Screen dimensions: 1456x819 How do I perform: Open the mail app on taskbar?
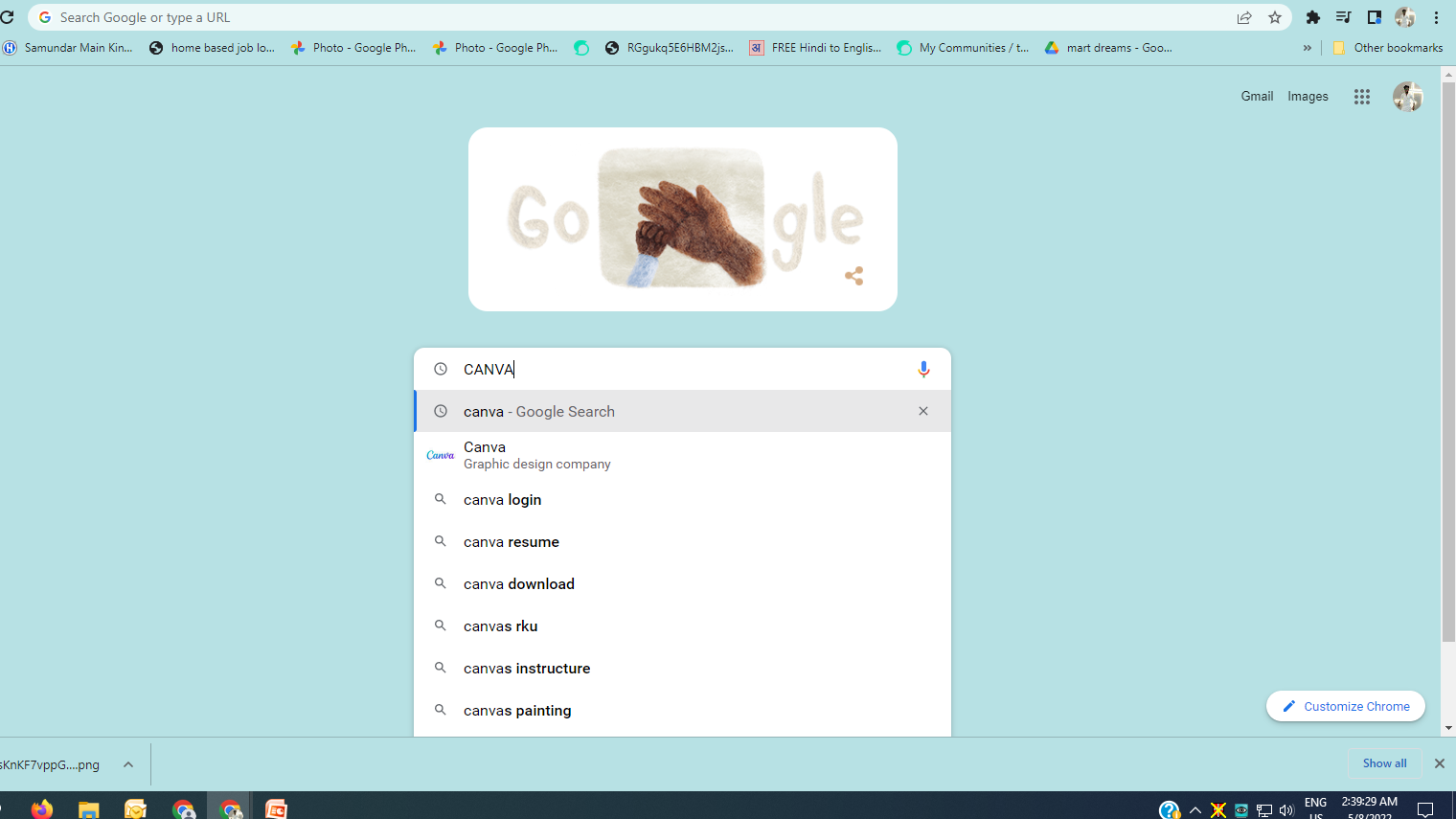(135, 809)
